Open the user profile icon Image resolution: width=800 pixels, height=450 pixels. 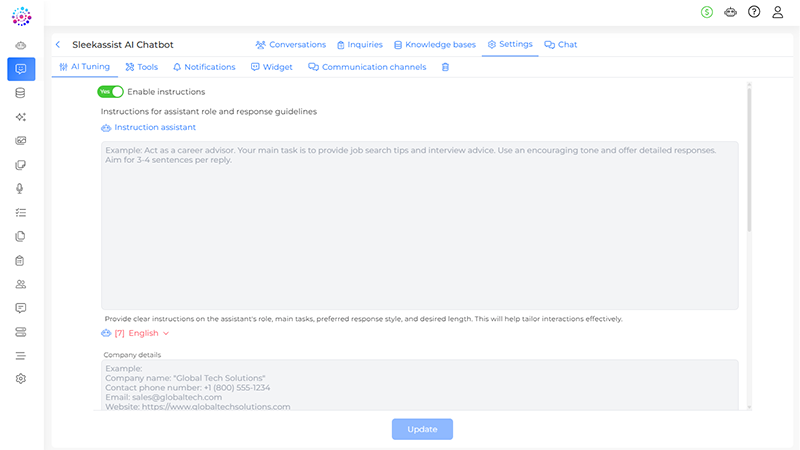coord(778,12)
